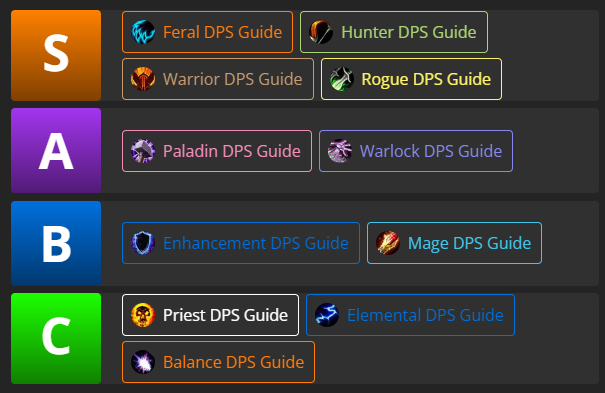Click the Mage fire icon

click(x=388, y=243)
